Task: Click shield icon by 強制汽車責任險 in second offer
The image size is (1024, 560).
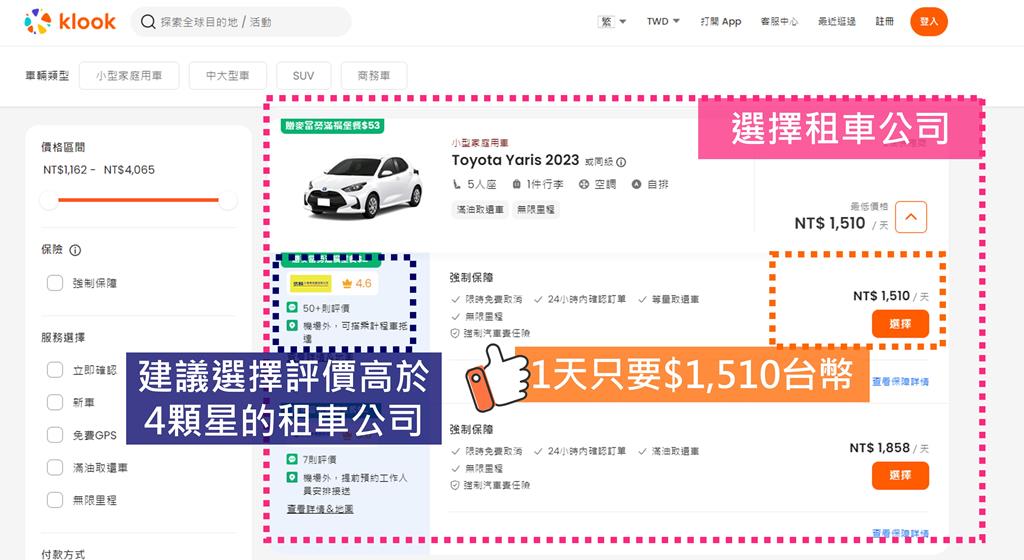Action: pyautogui.click(x=455, y=486)
